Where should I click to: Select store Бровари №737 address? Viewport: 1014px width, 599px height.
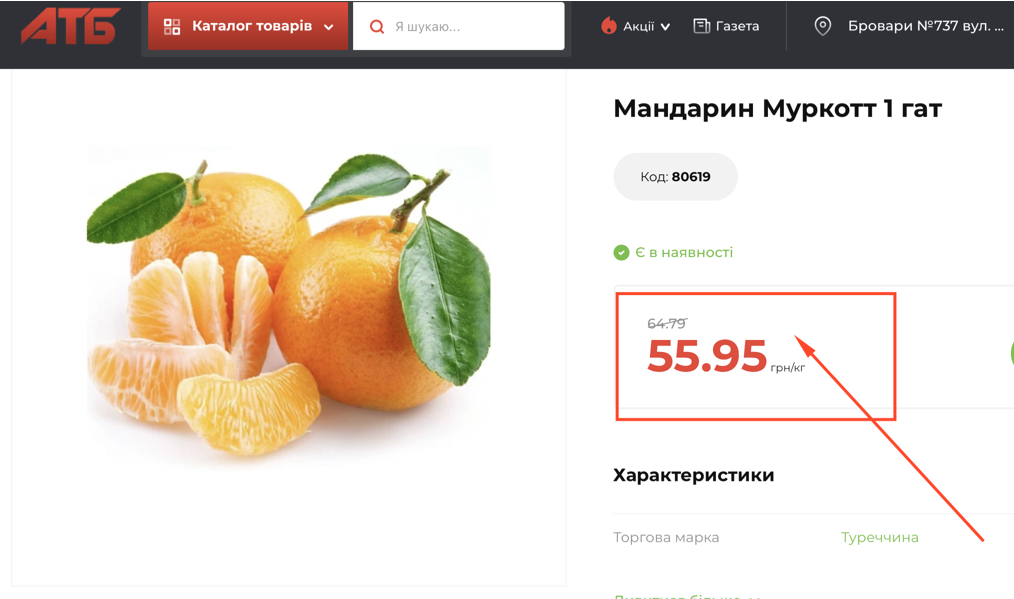925,26
